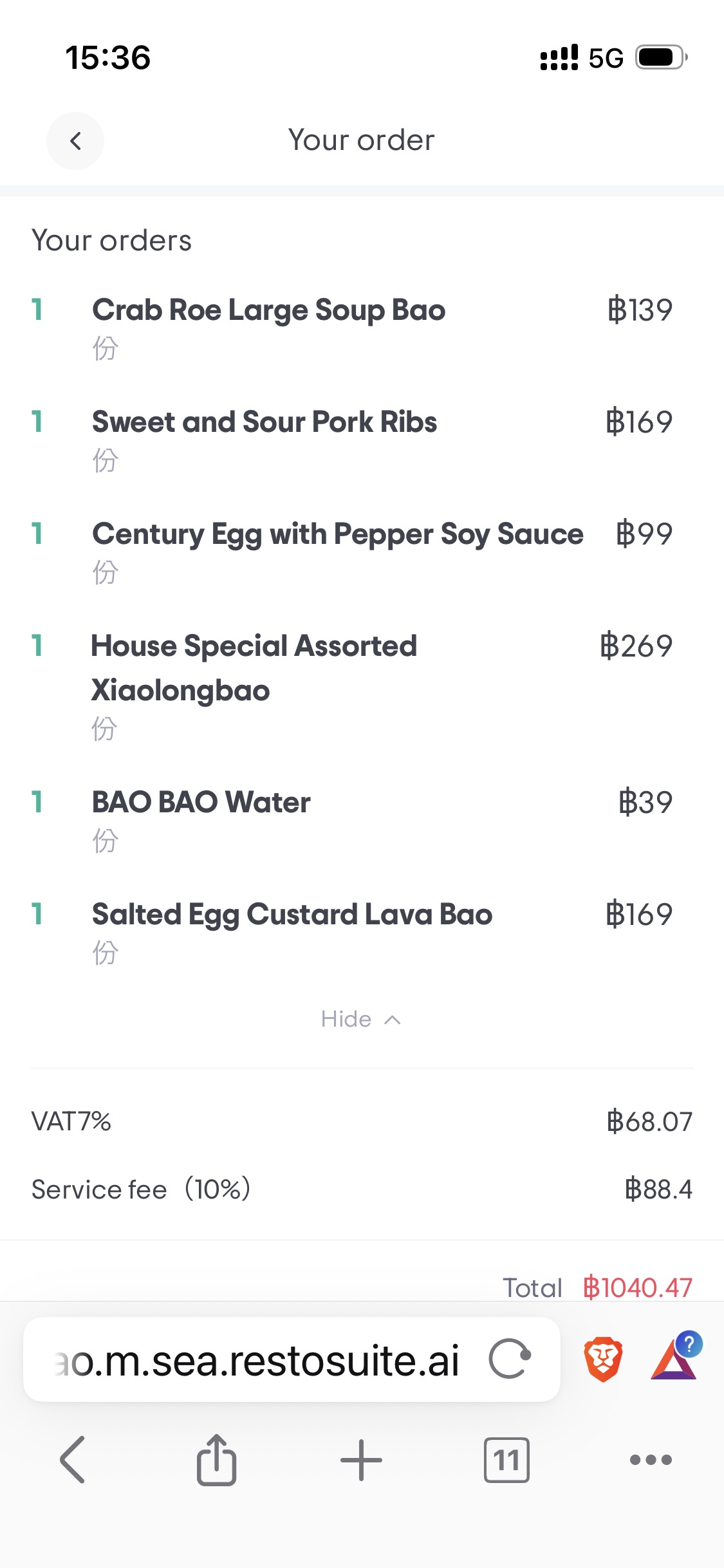Tap House Special Assorted Xiaolongbao item
724x1568 pixels.
pyautogui.click(x=254, y=667)
